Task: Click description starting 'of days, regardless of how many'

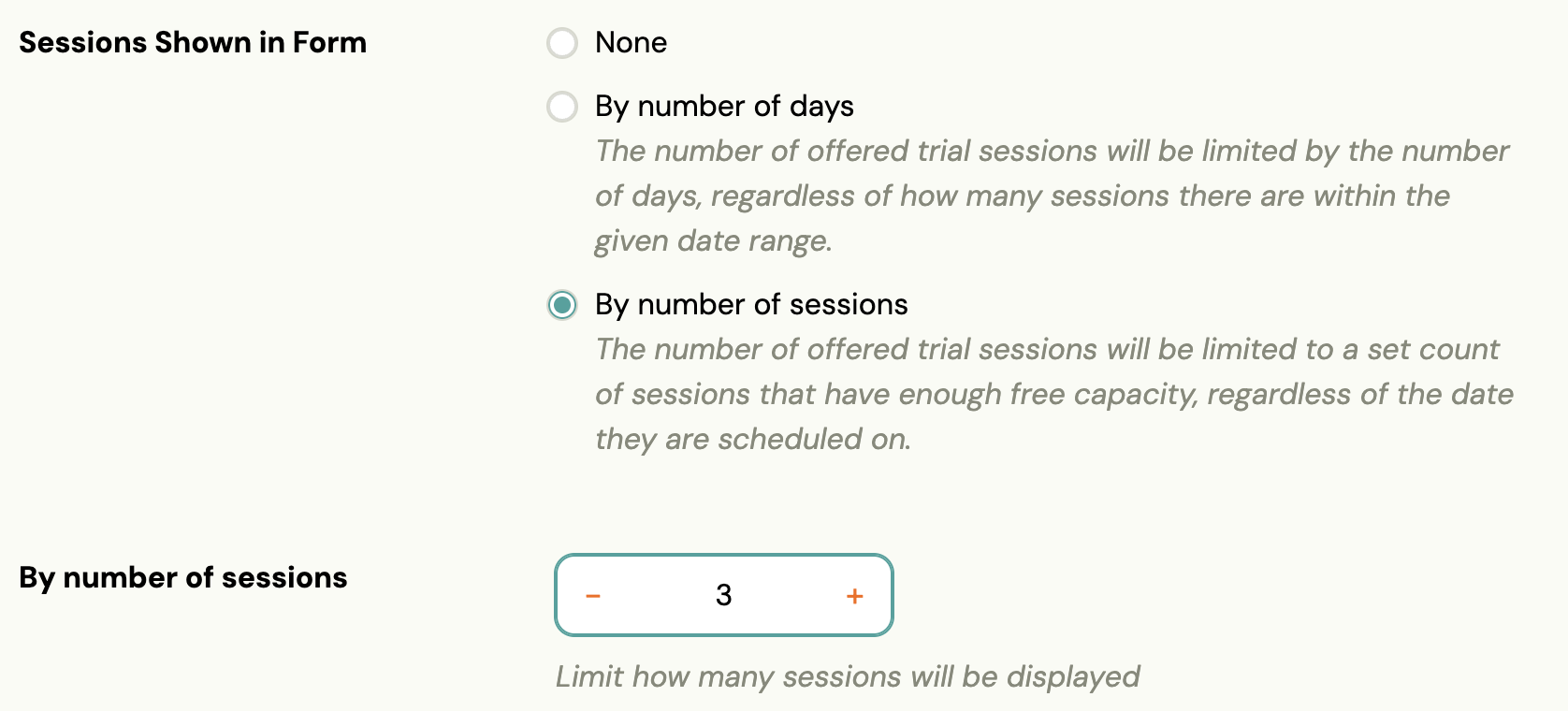Action: [1022, 196]
